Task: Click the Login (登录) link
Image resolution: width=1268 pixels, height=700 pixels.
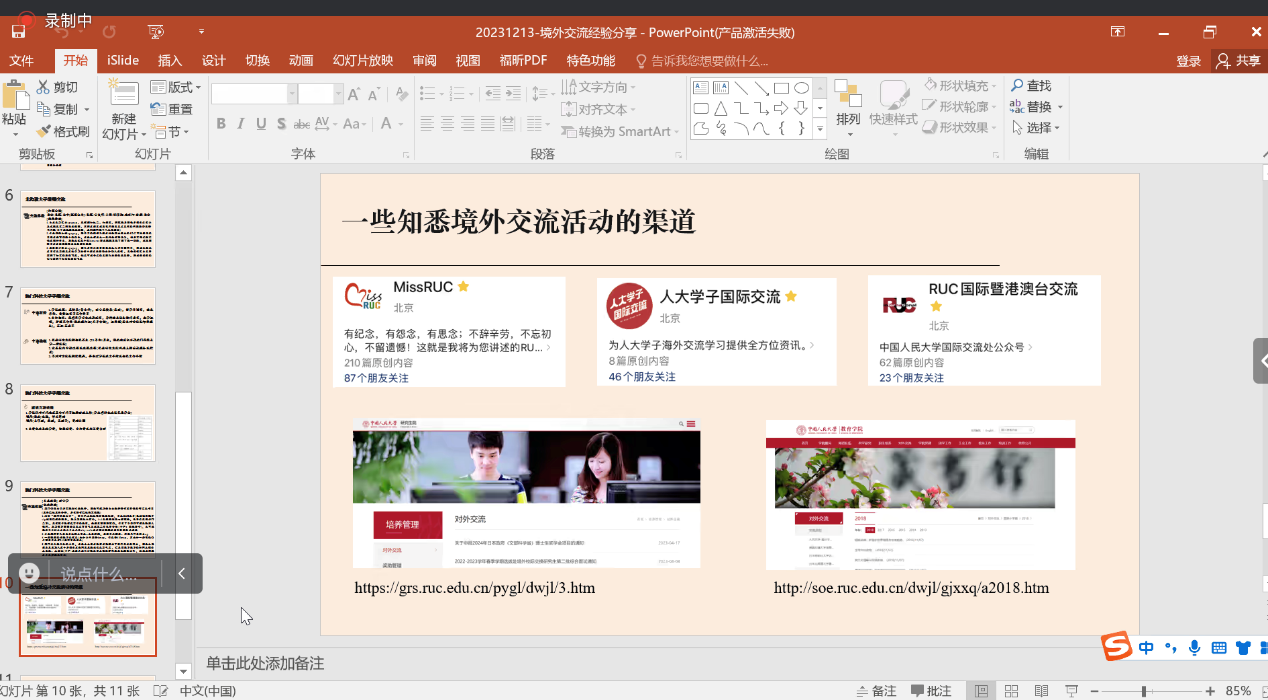Action: coord(1188,61)
